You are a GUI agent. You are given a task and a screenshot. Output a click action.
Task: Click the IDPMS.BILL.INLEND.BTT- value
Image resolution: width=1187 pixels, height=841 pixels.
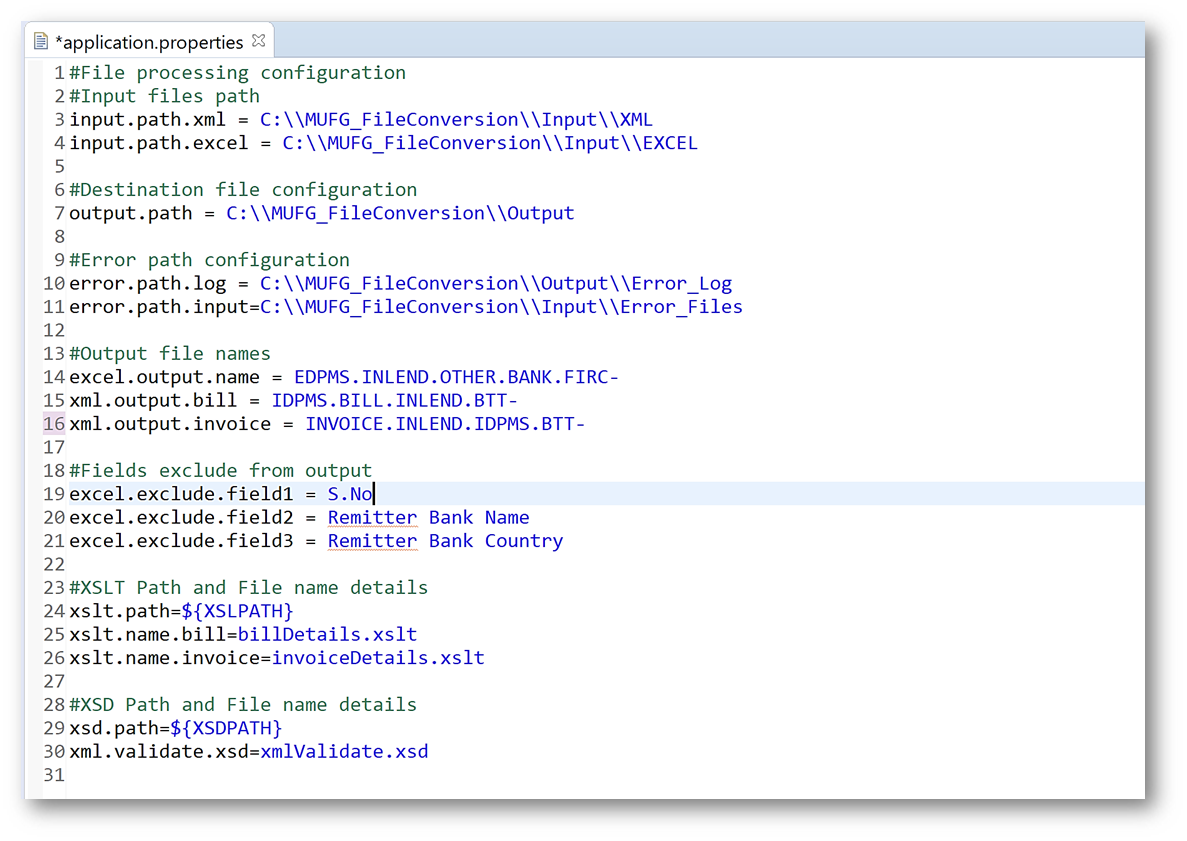coord(394,401)
